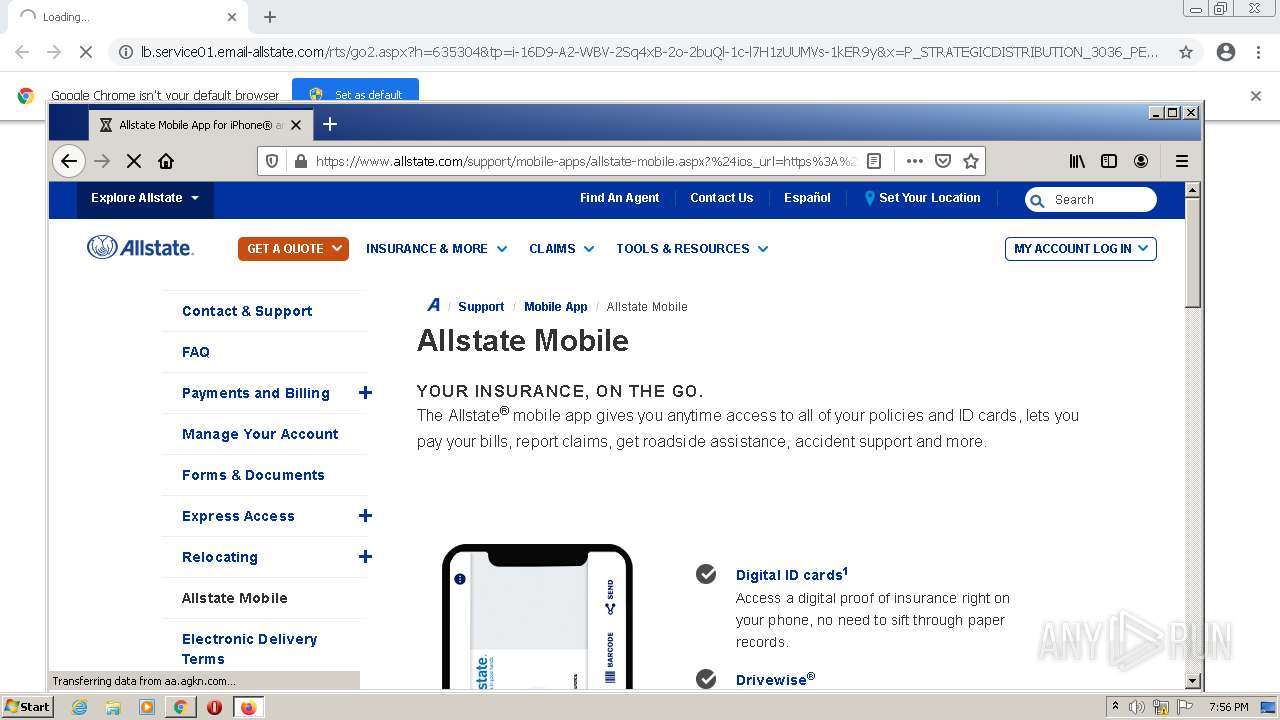The image size is (1280, 720).
Task: Open Forms & Documents sidebar item
Action: tap(253, 475)
